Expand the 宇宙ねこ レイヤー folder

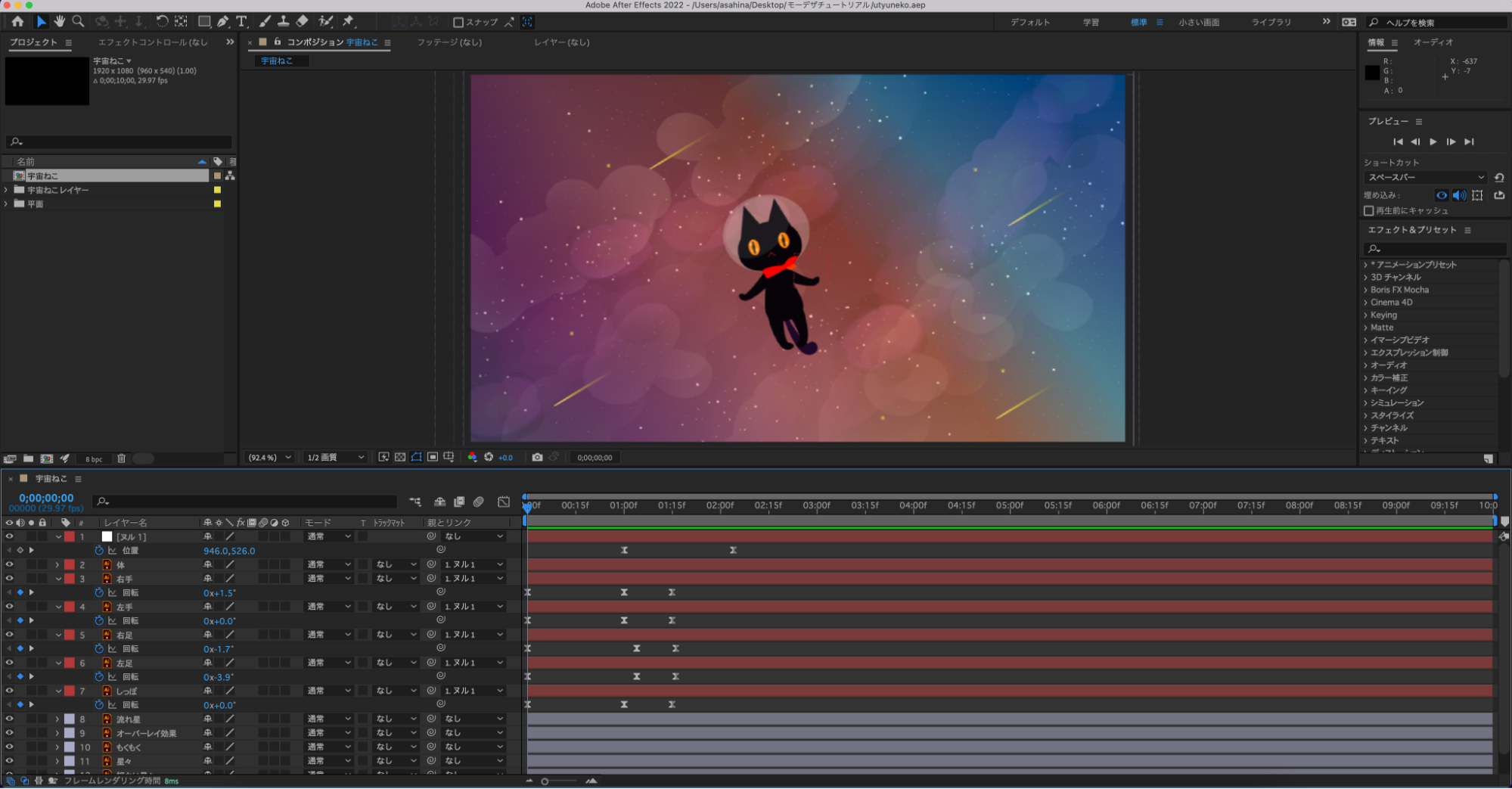(x=7, y=190)
